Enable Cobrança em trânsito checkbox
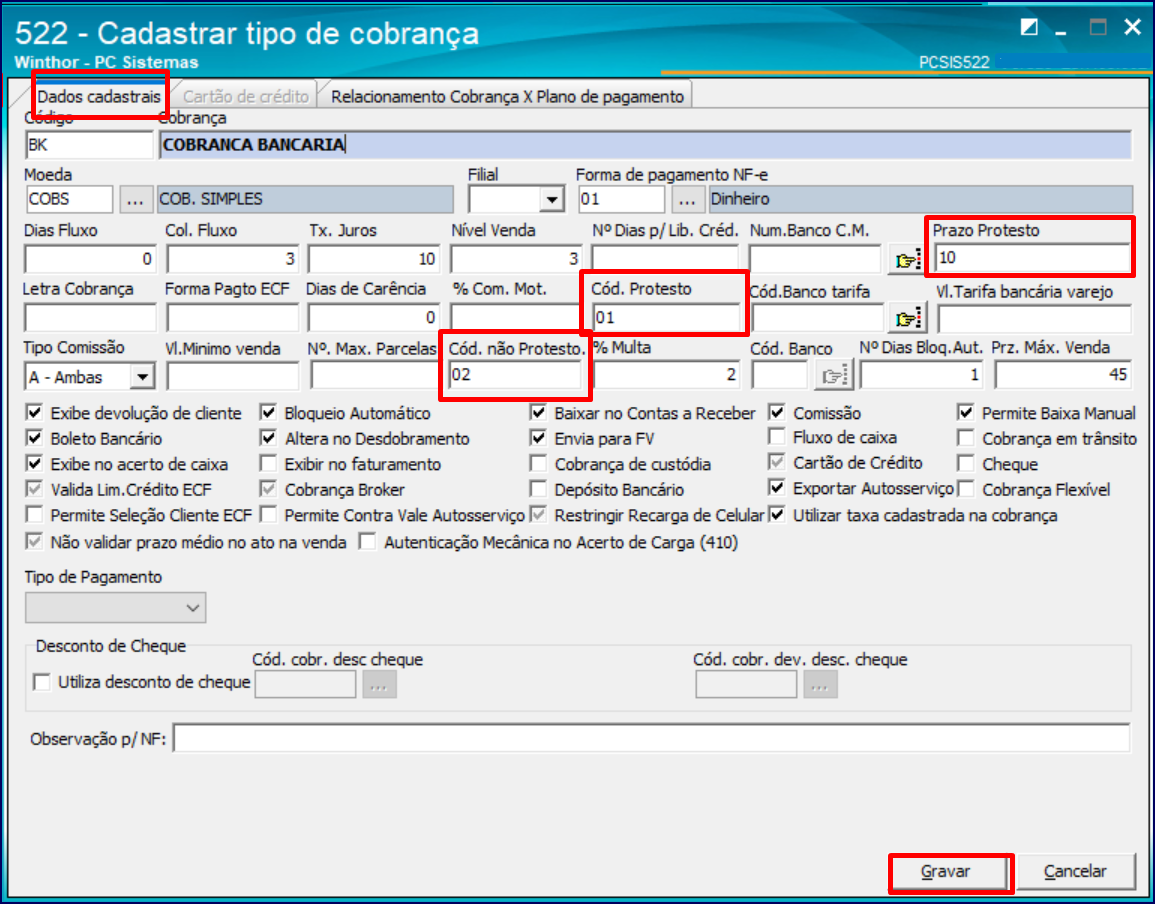This screenshot has height=904, width=1155. point(966,438)
